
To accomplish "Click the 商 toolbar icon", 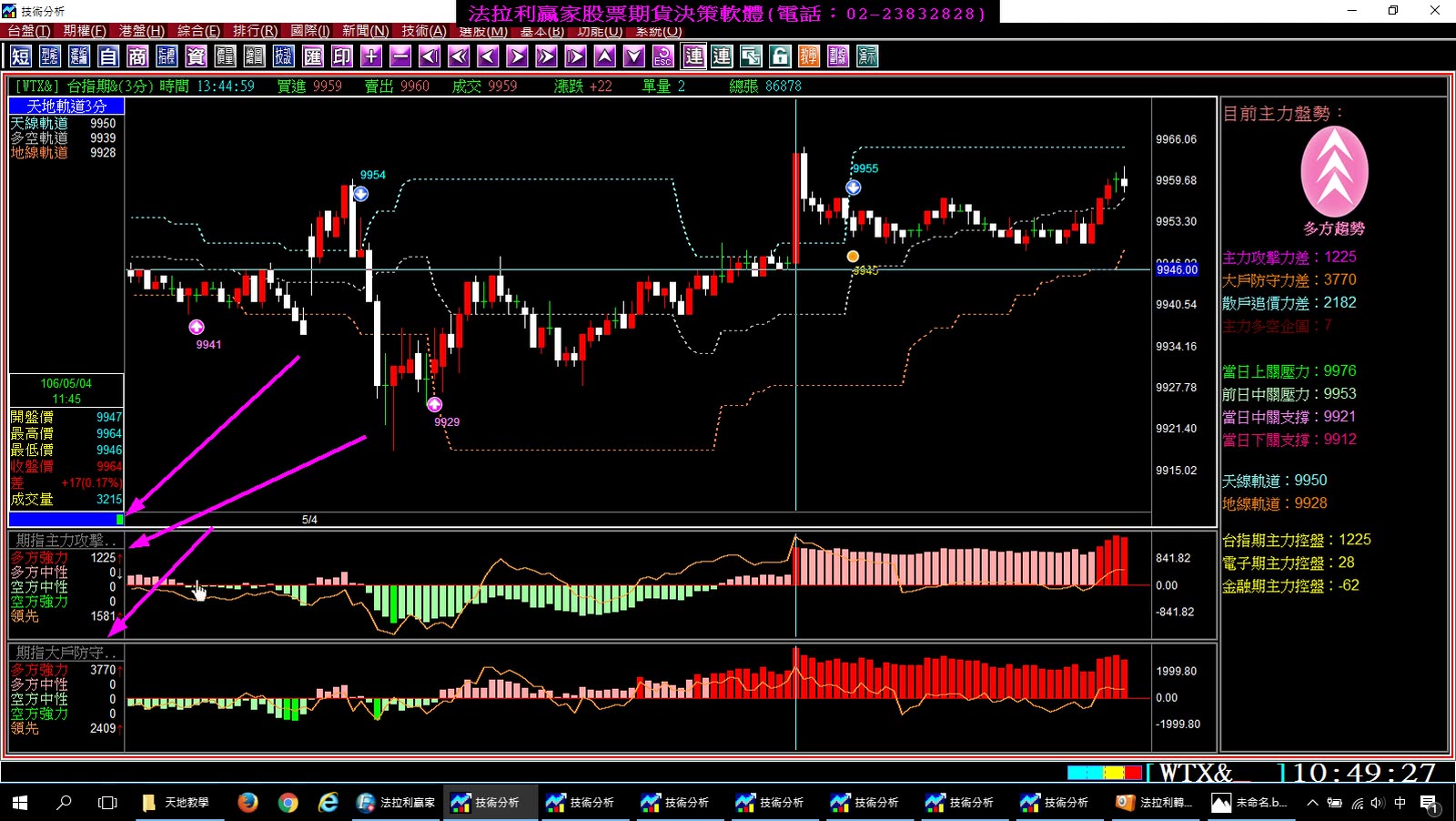I will point(137,56).
